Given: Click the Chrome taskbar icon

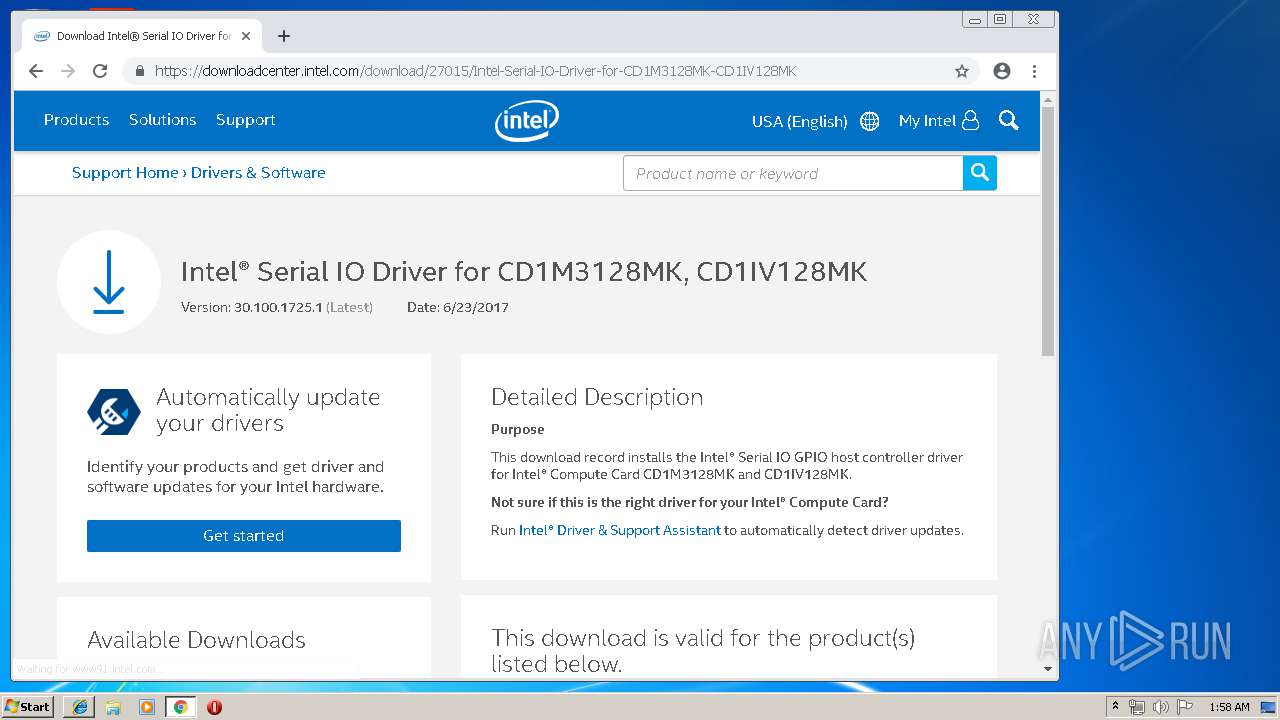Looking at the screenshot, I should [180, 707].
